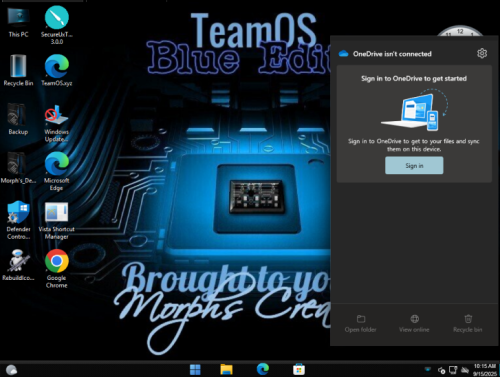The width and height of the screenshot is (500, 377).
Task: Click the taskbar clock and date
Action: 485,370
